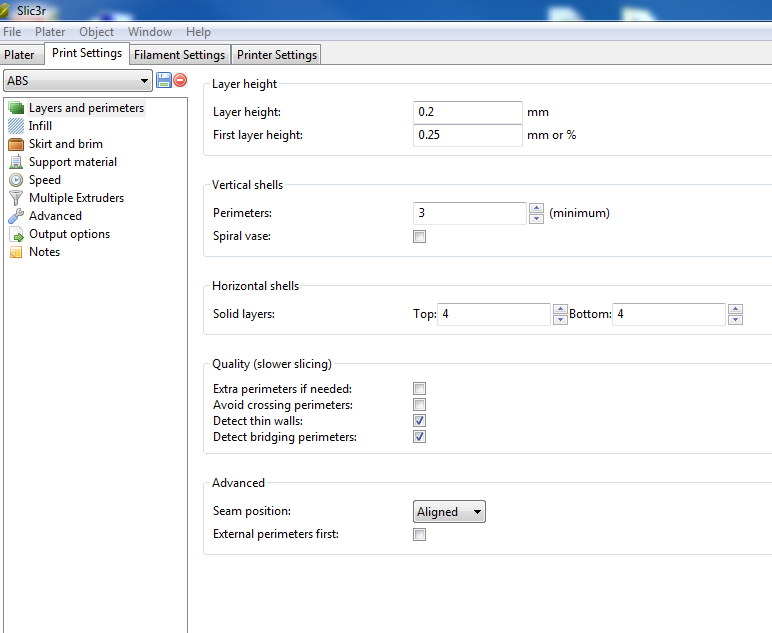Click the red delete preset icon

[180, 80]
